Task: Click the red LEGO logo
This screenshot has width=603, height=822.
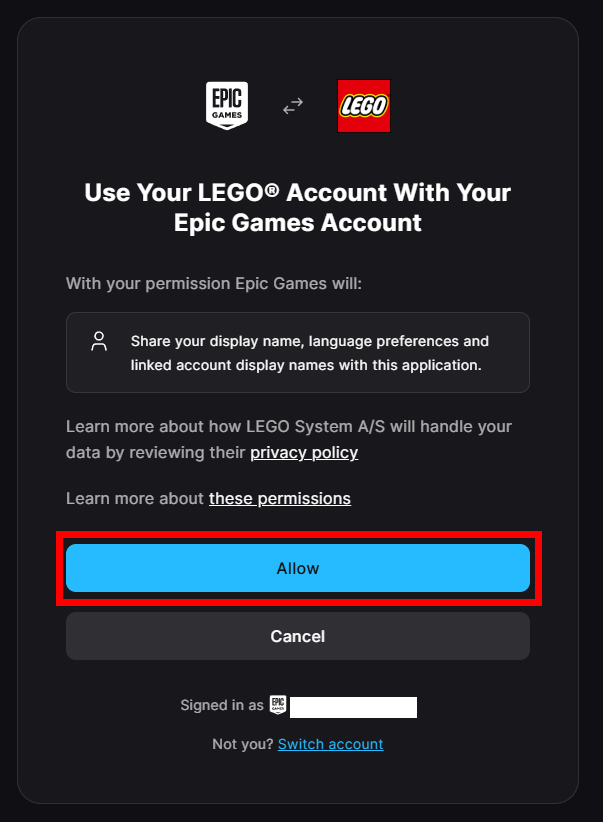Action: click(x=364, y=106)
